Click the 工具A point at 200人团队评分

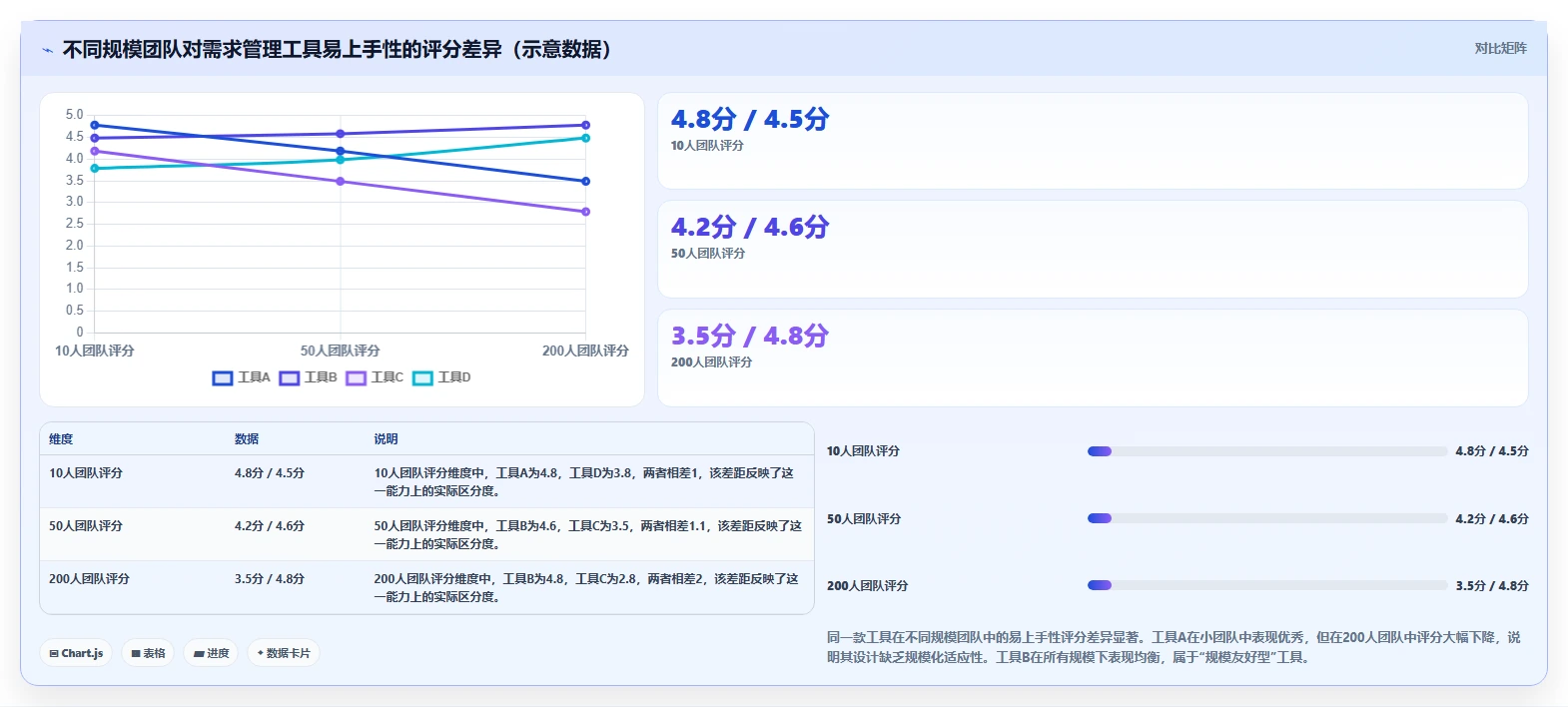586,181
